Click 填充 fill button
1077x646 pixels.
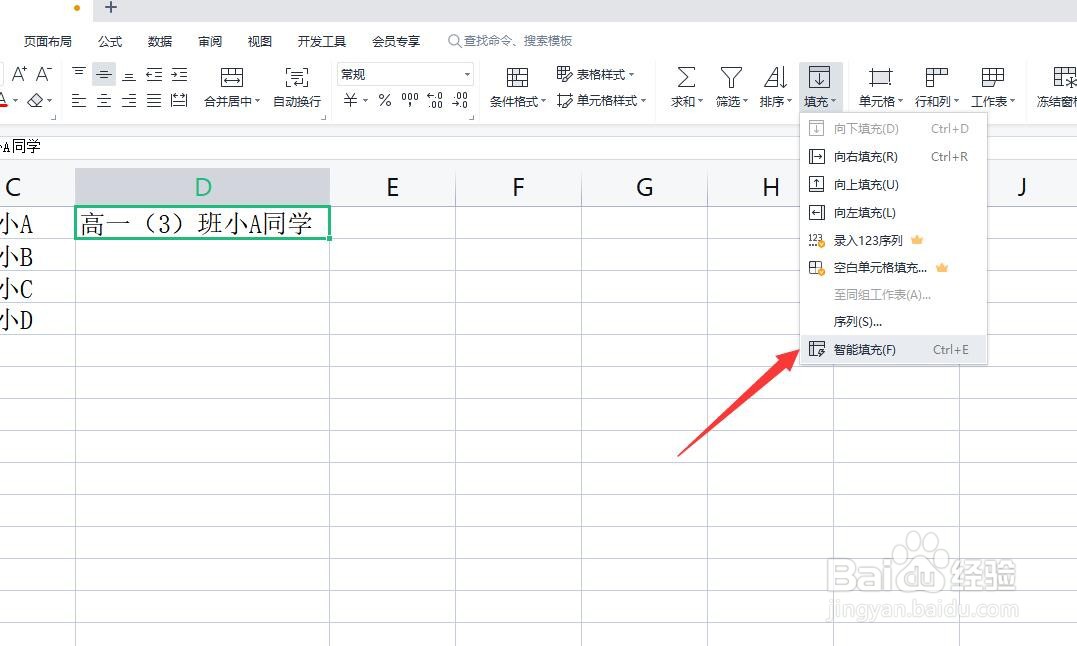point(820,87)
